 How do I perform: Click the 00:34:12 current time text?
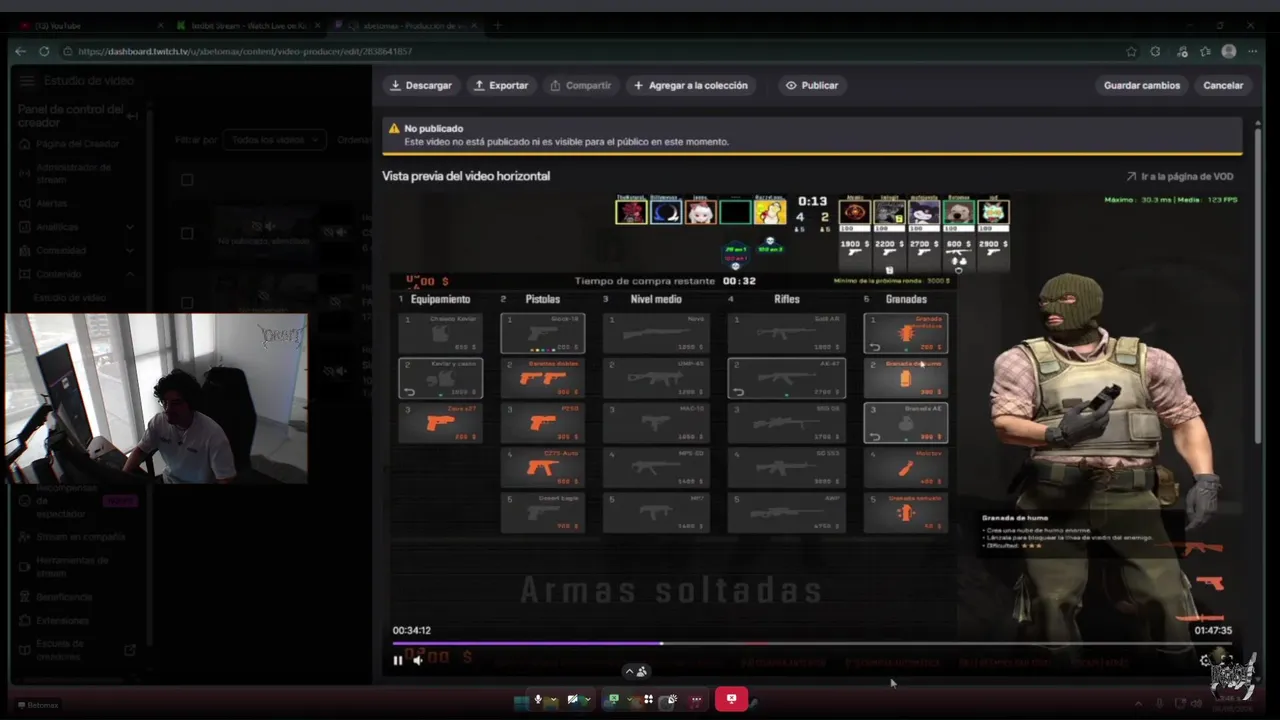[412, 630]
